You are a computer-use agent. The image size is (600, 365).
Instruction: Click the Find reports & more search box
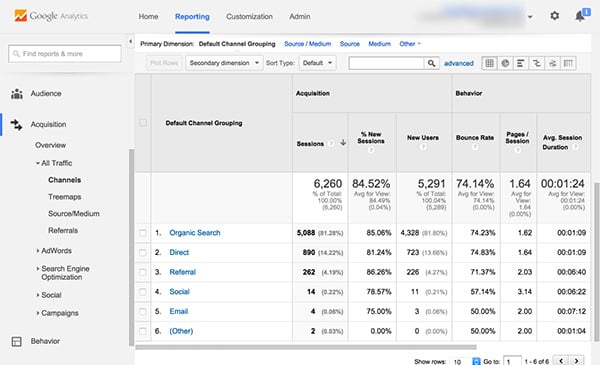(x=65, y=54)
